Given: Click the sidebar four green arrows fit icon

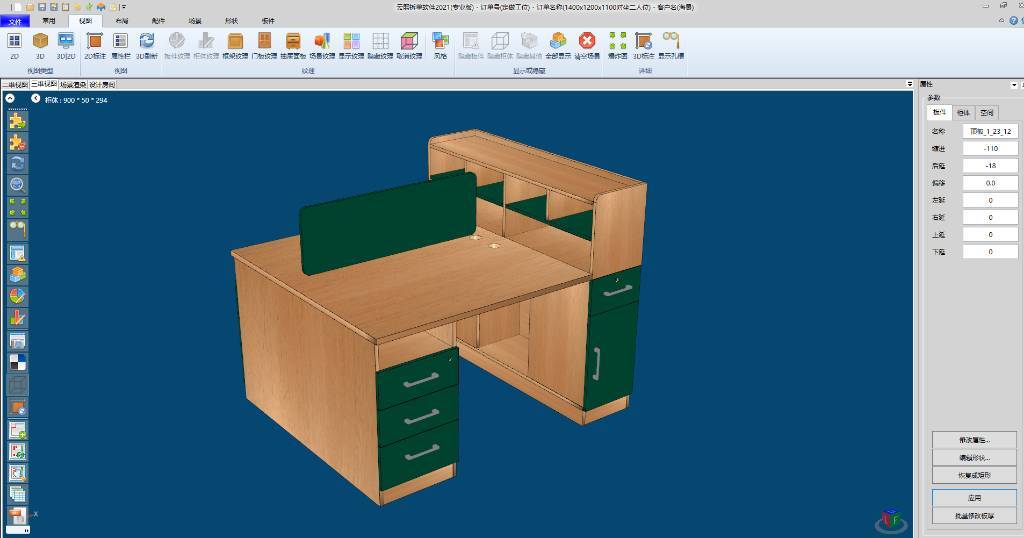Looking at the screenshot, I should (18, 207).
